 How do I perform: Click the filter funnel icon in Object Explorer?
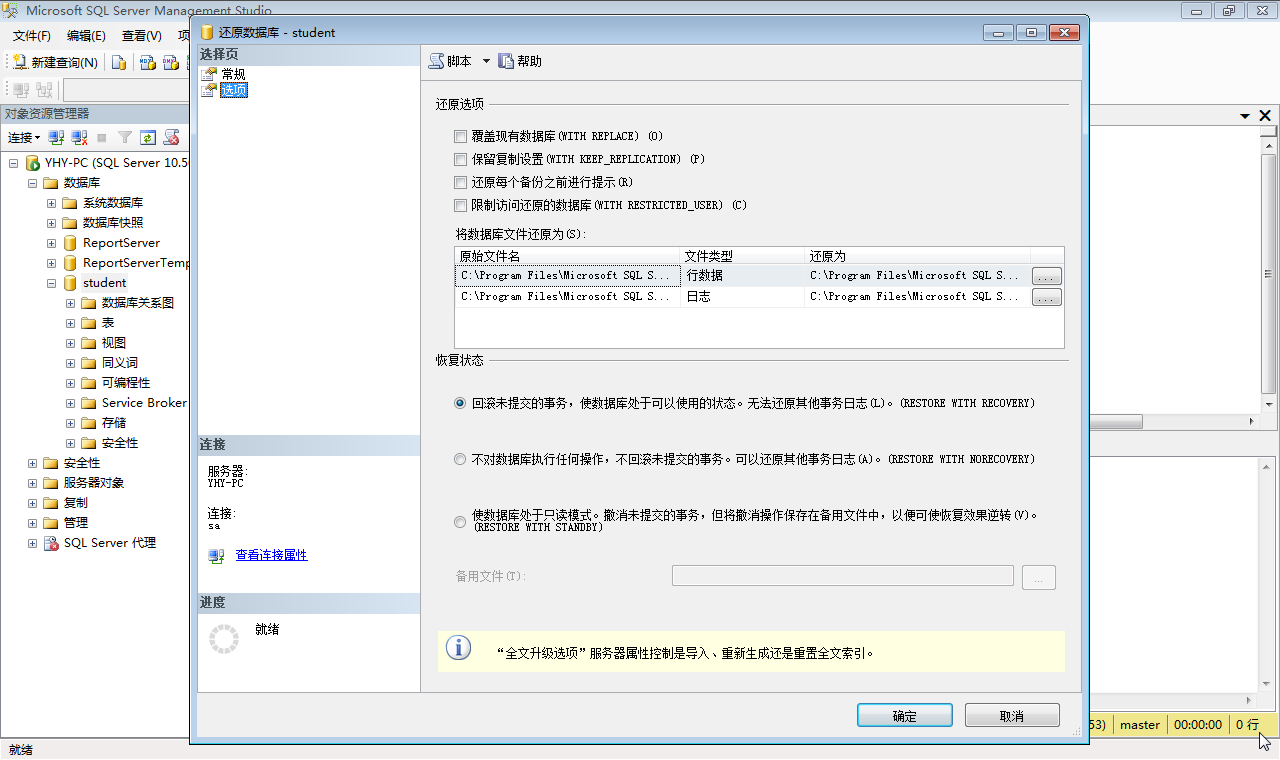125,137
